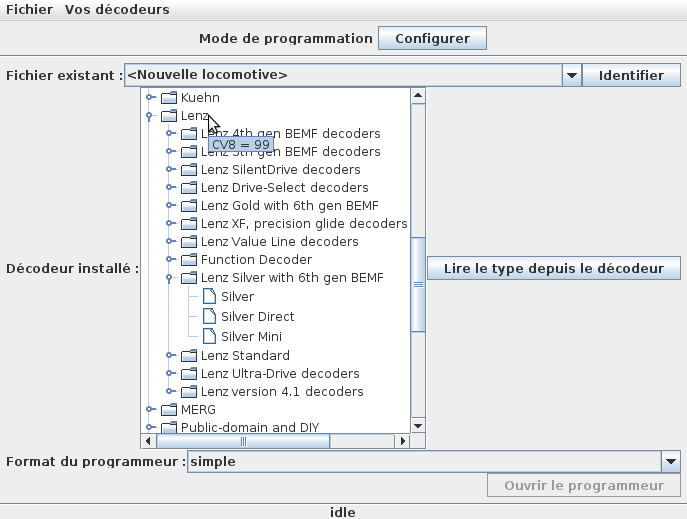The height and width of the screenshot is (519, 687).
Task: Expand the MERG tree node
Action: (x=150, y=409)
